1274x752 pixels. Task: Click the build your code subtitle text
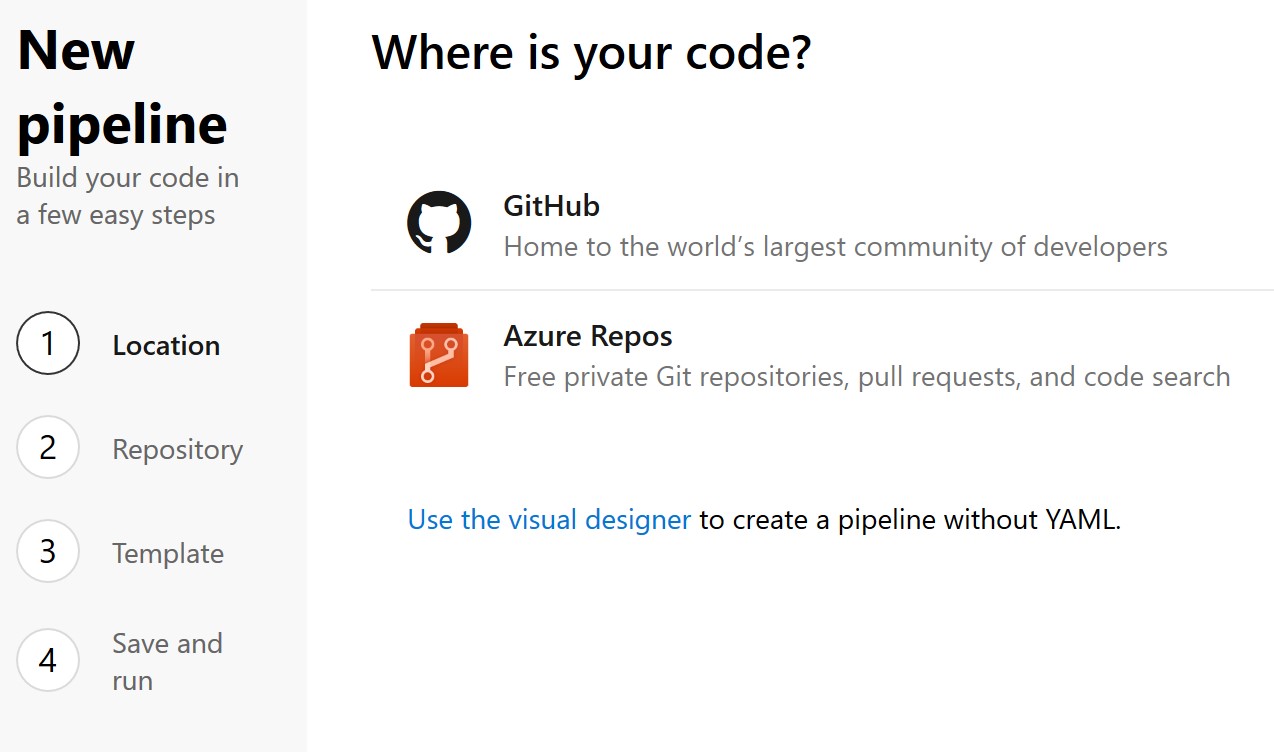click(128, 195)
